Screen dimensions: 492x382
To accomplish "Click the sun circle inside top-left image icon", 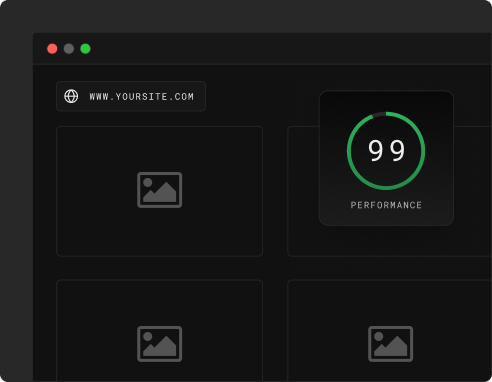I will [x=148, y=182].
